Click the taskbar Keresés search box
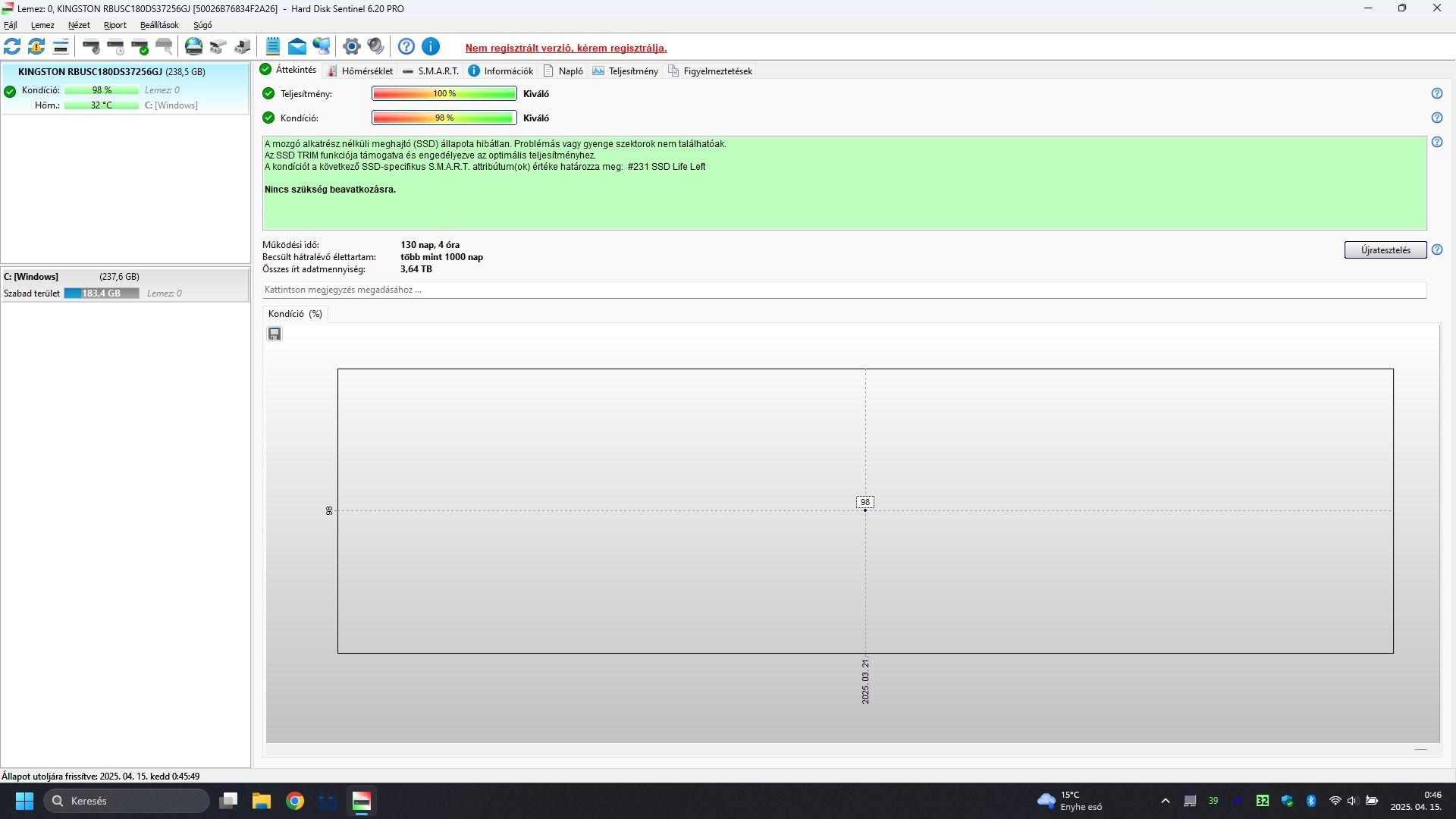 point(126,801)
